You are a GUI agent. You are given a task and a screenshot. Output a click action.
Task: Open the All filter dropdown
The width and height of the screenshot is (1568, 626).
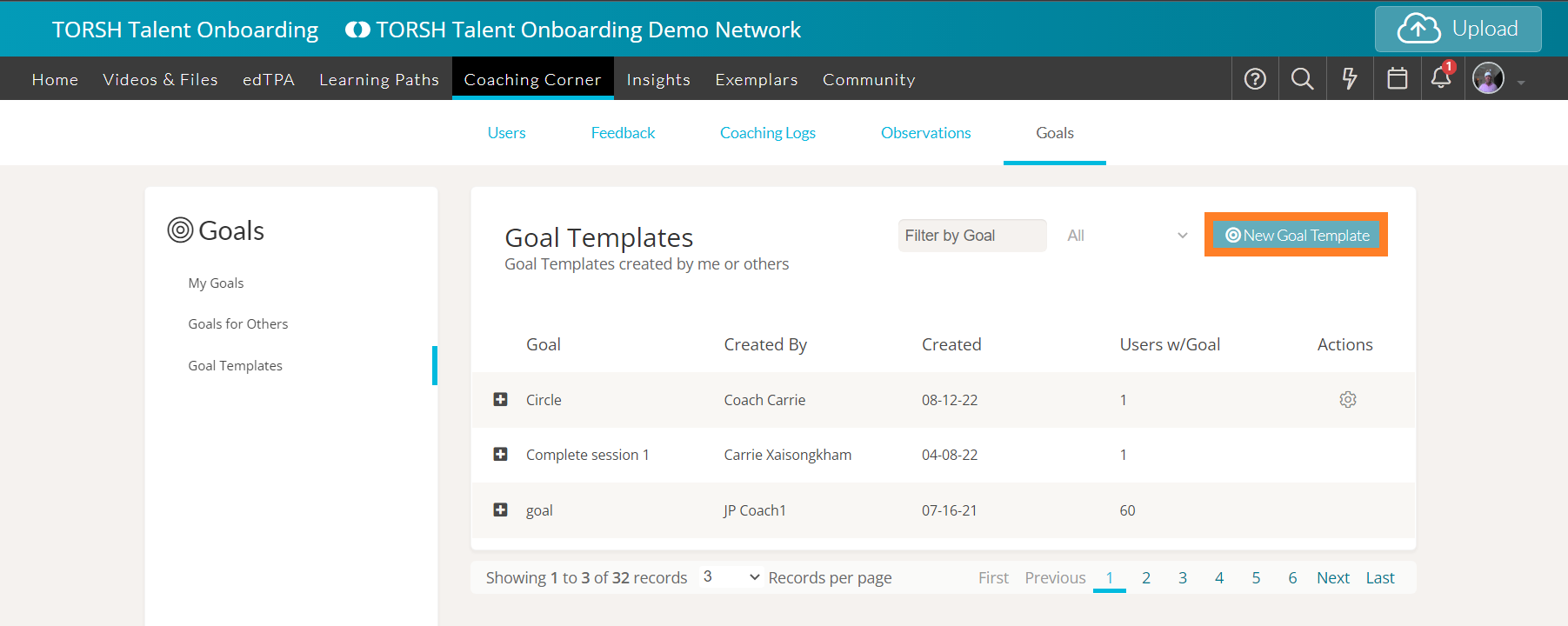click(1126, 236)
